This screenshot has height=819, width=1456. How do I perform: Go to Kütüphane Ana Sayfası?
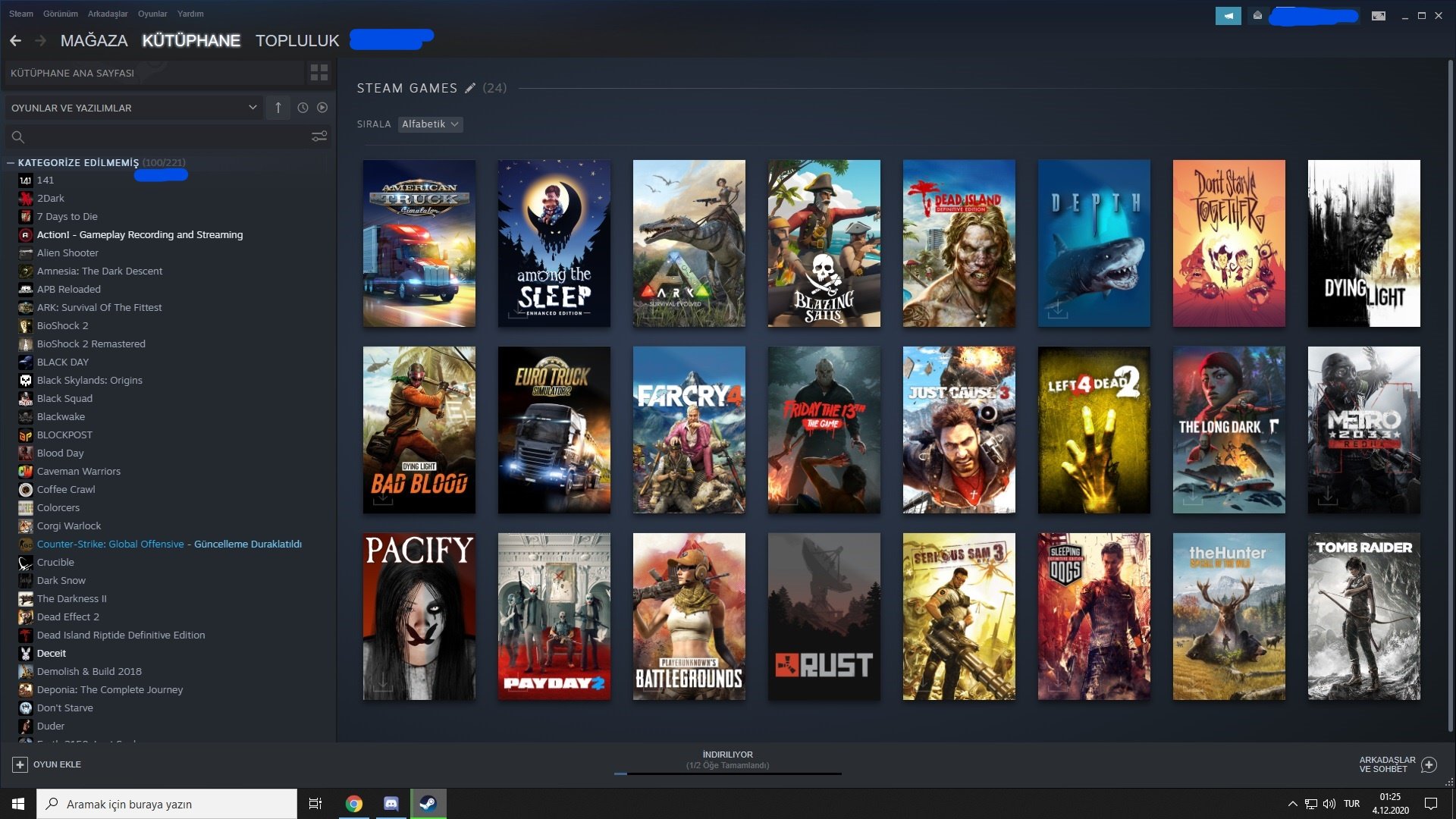point(155,73)
